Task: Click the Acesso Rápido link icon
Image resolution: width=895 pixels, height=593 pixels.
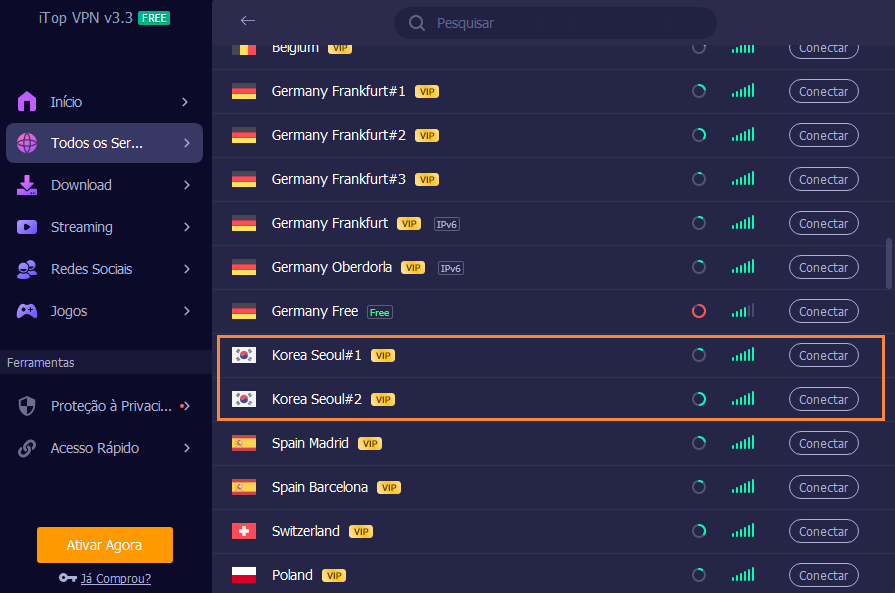Action: (27, 448)
